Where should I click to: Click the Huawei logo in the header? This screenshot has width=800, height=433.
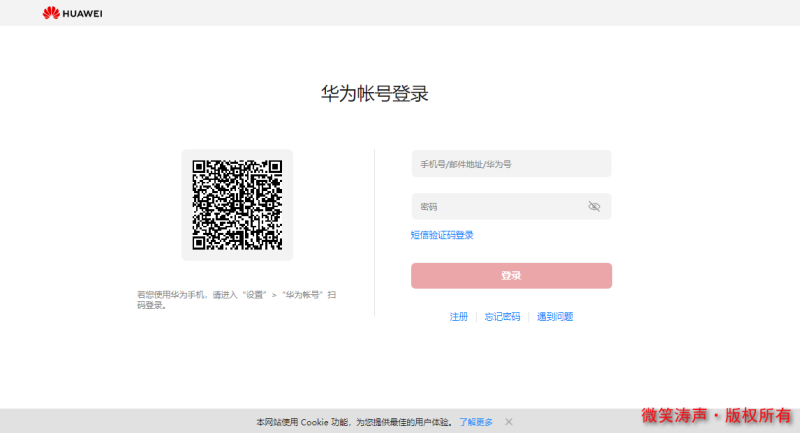(x=72, y=13)
